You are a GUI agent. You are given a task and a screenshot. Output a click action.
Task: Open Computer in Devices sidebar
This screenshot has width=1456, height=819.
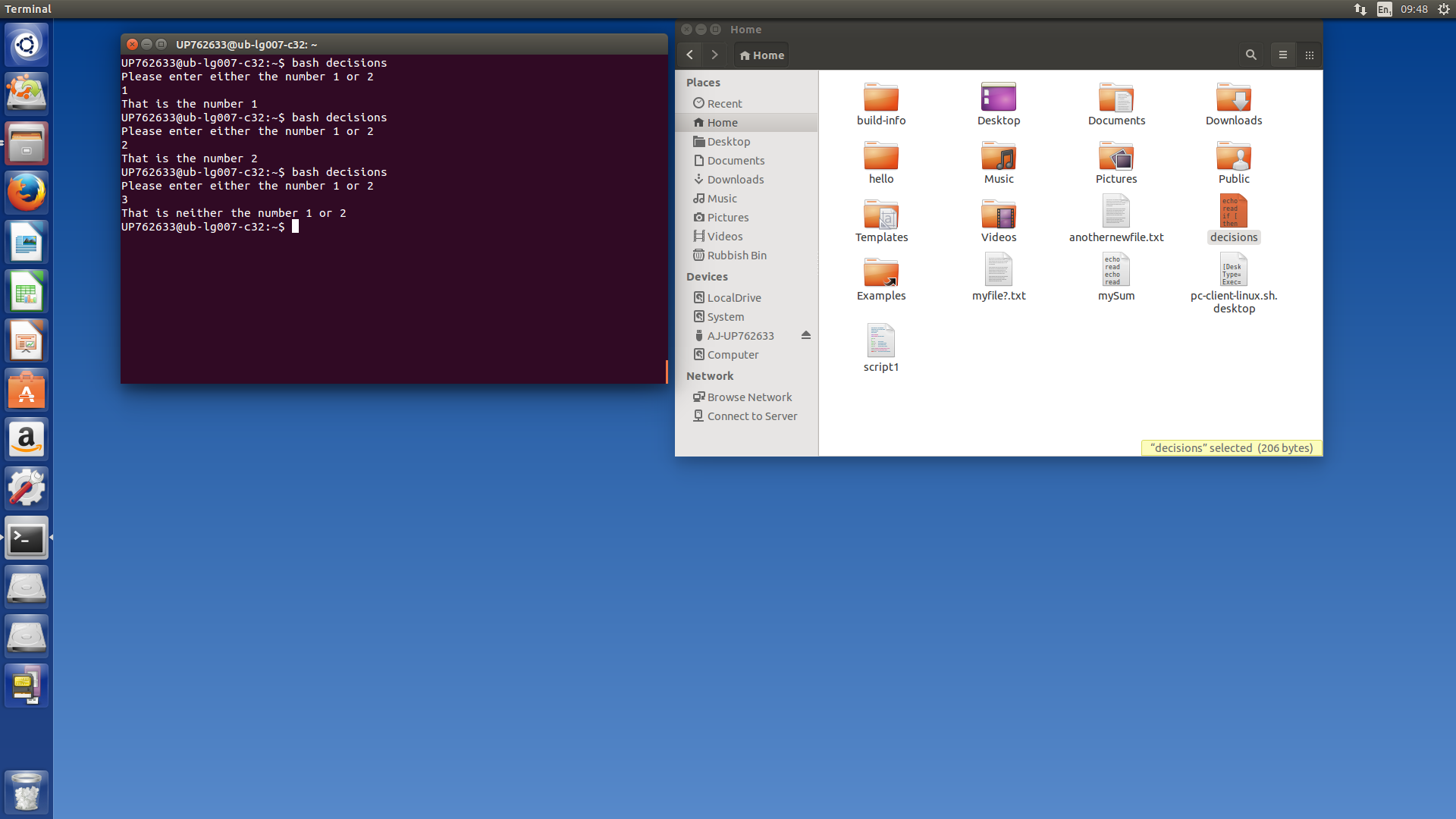746,354
